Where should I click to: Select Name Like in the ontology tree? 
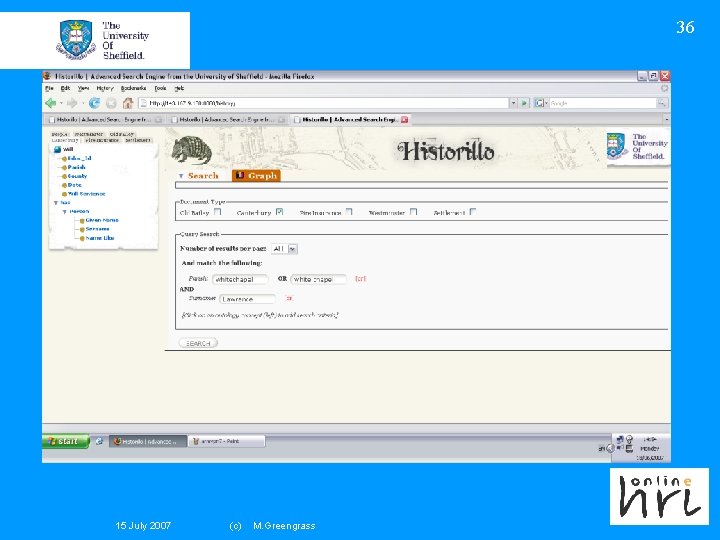click(x=100, y=238)
